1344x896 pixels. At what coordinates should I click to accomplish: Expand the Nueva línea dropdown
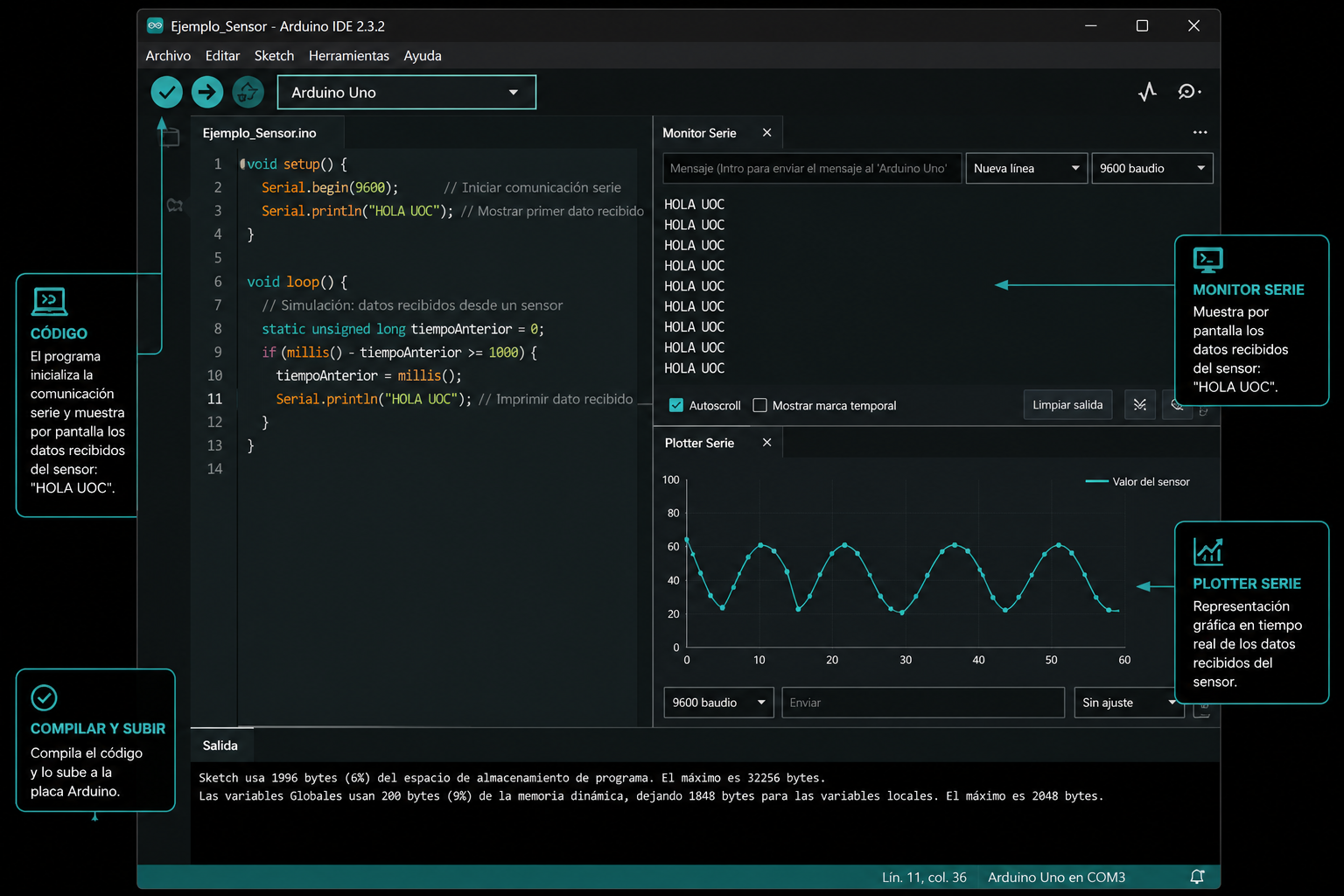coord(1026,168)
